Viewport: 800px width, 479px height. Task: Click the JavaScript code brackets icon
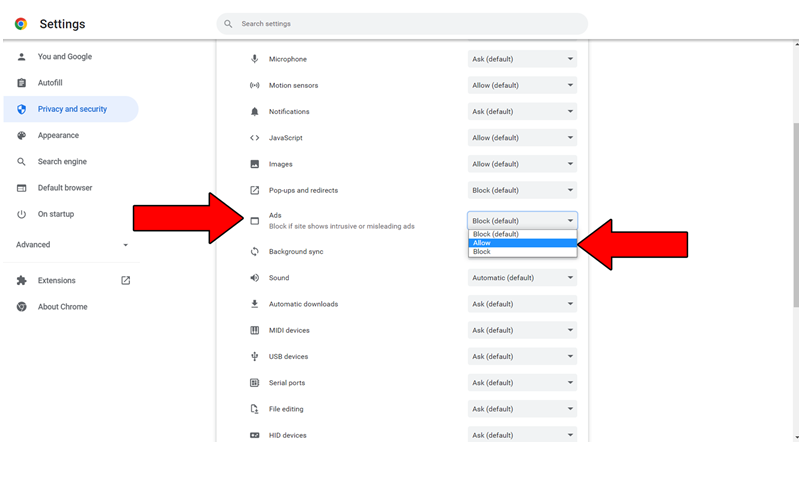click(254, 138)
